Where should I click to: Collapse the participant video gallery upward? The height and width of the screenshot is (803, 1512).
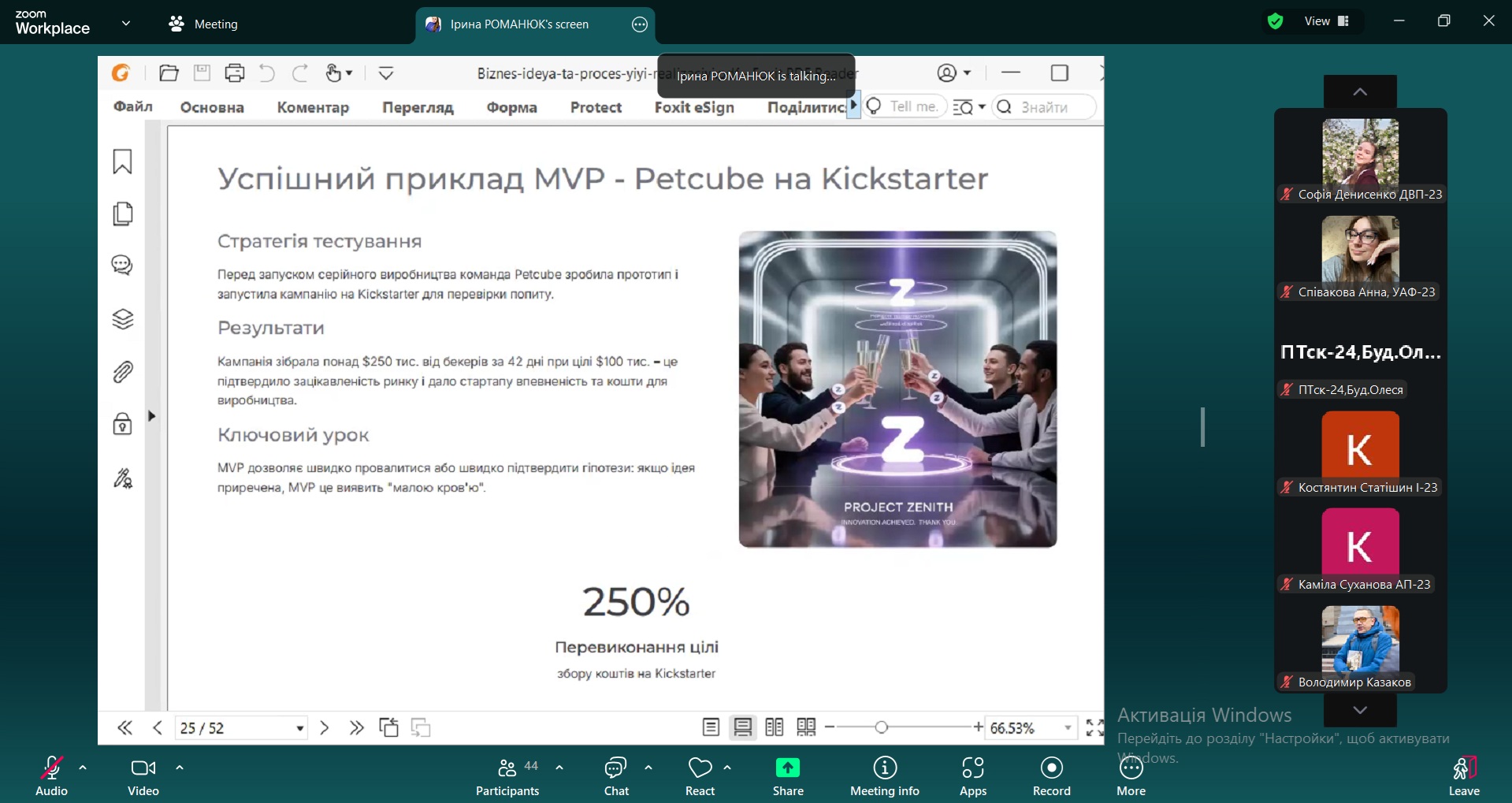coord(1358,91)
